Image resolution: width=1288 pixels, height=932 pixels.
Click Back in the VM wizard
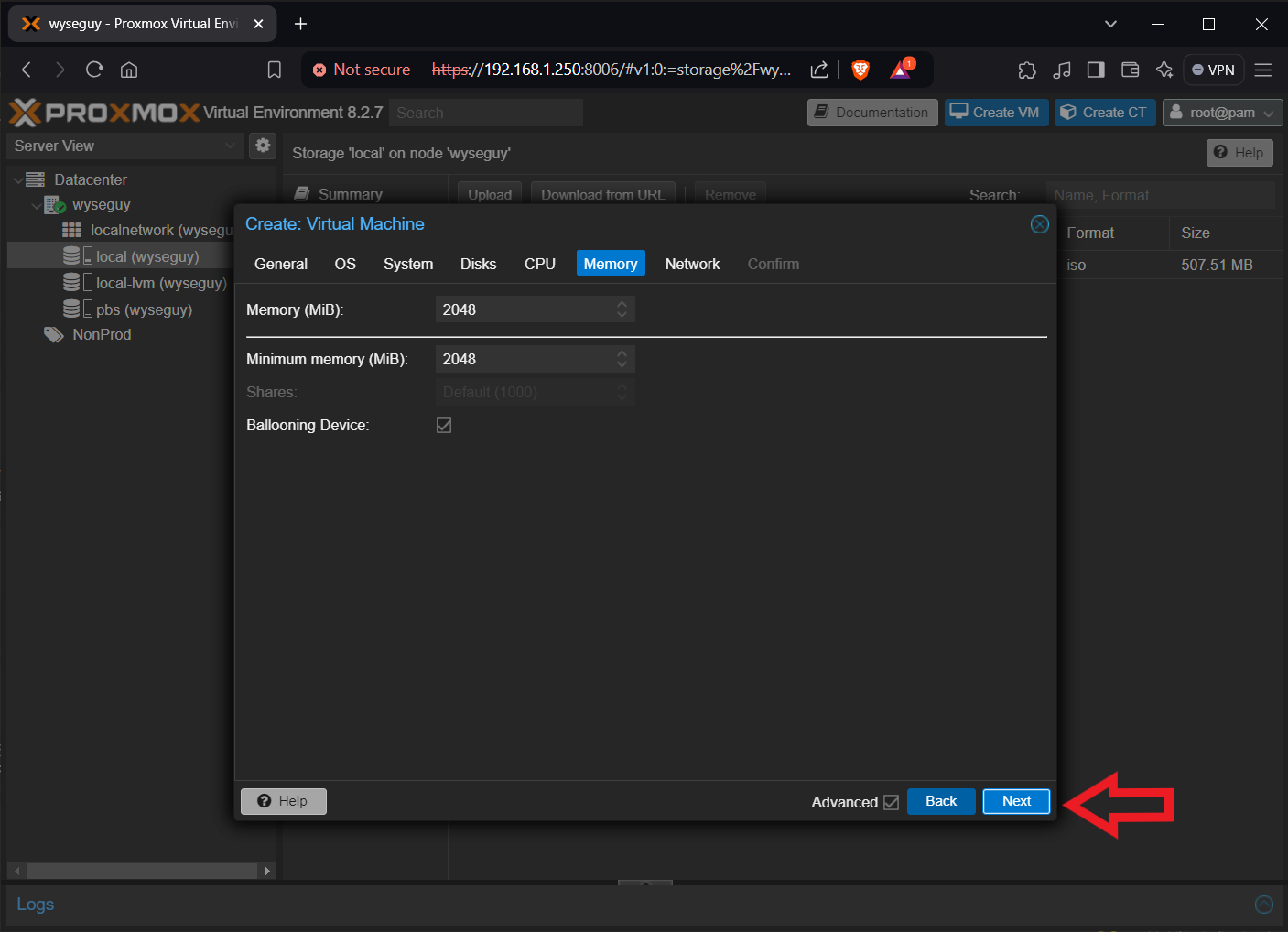click(941, 801)
